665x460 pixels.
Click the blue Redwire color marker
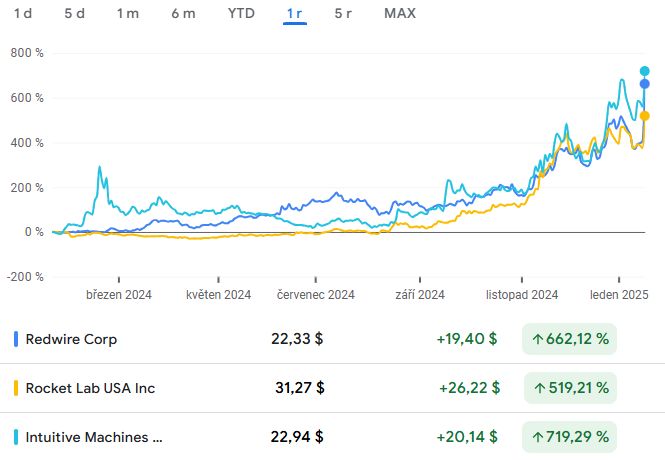16,339
